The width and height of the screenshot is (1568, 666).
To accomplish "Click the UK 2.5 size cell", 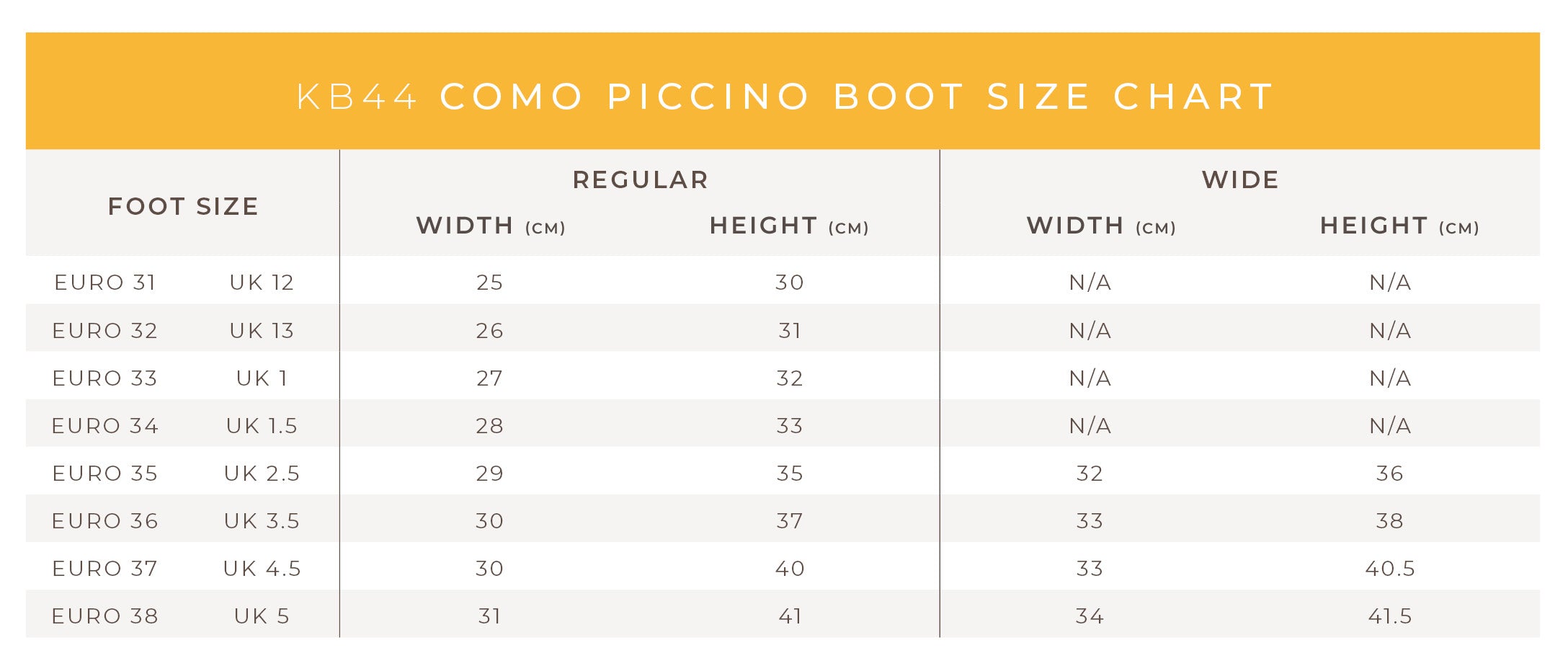I will (x=262, y=474).
